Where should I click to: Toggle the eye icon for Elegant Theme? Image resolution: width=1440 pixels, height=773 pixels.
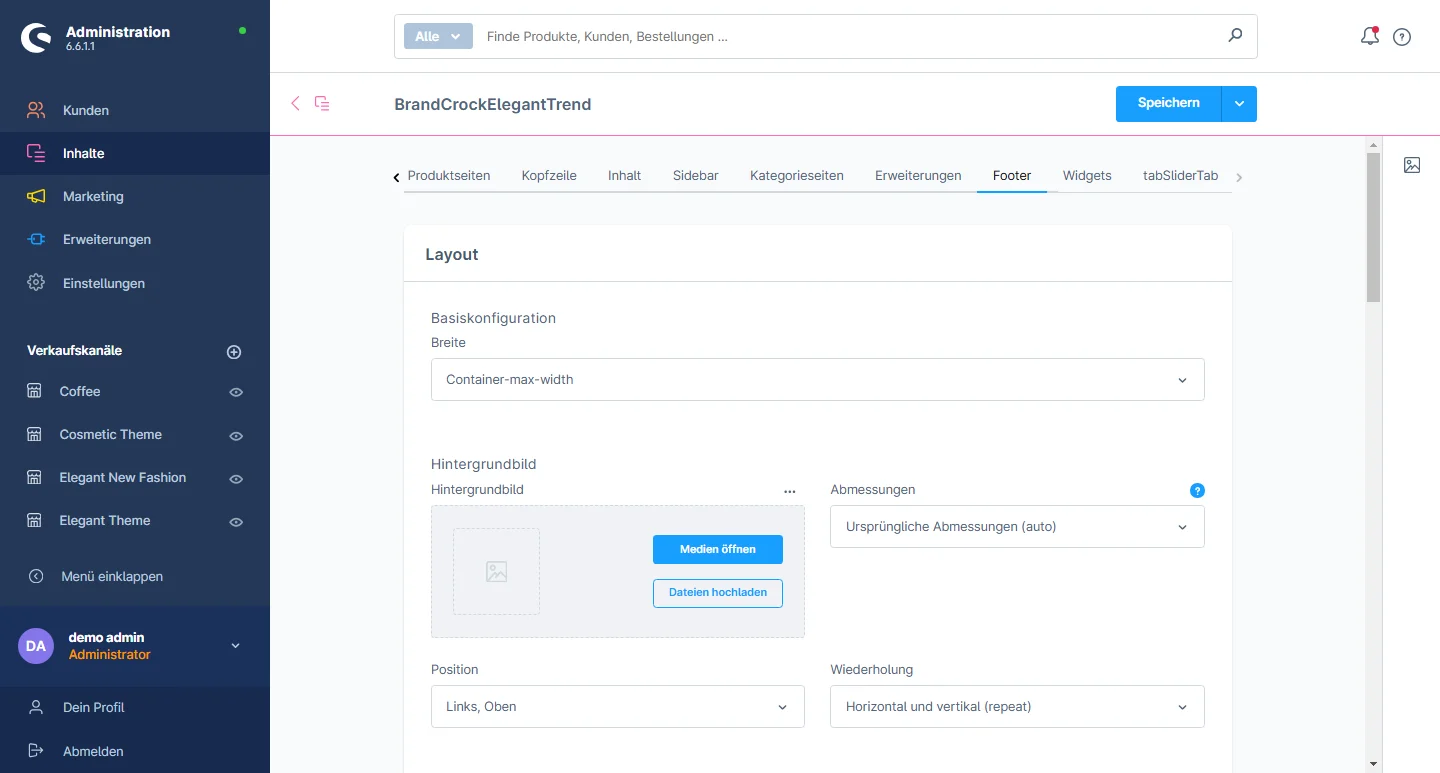tap(236, 522)
